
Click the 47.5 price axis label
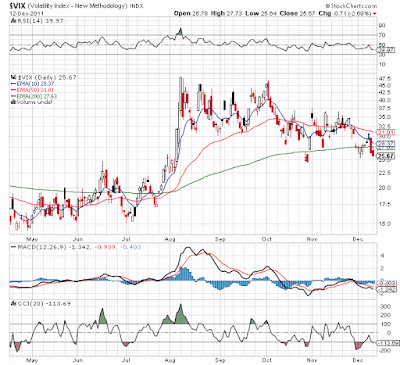coord(386,79)
